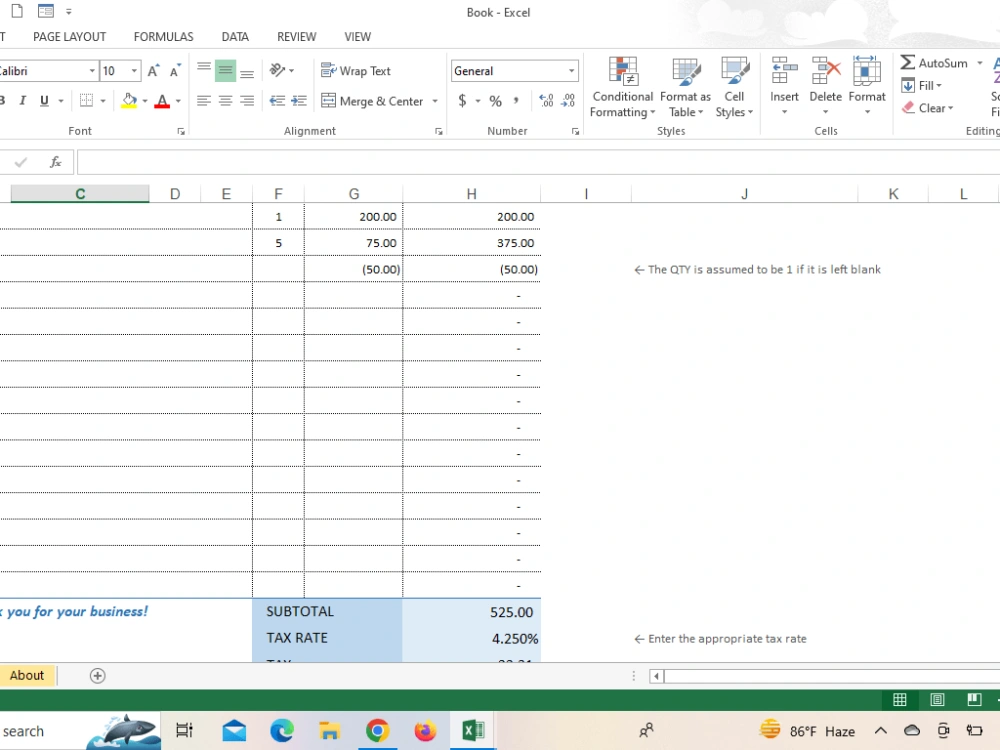This screenshot has width=1000, height=750.
Task: Open Font dialog launcher
Action: tap(181, 131)
